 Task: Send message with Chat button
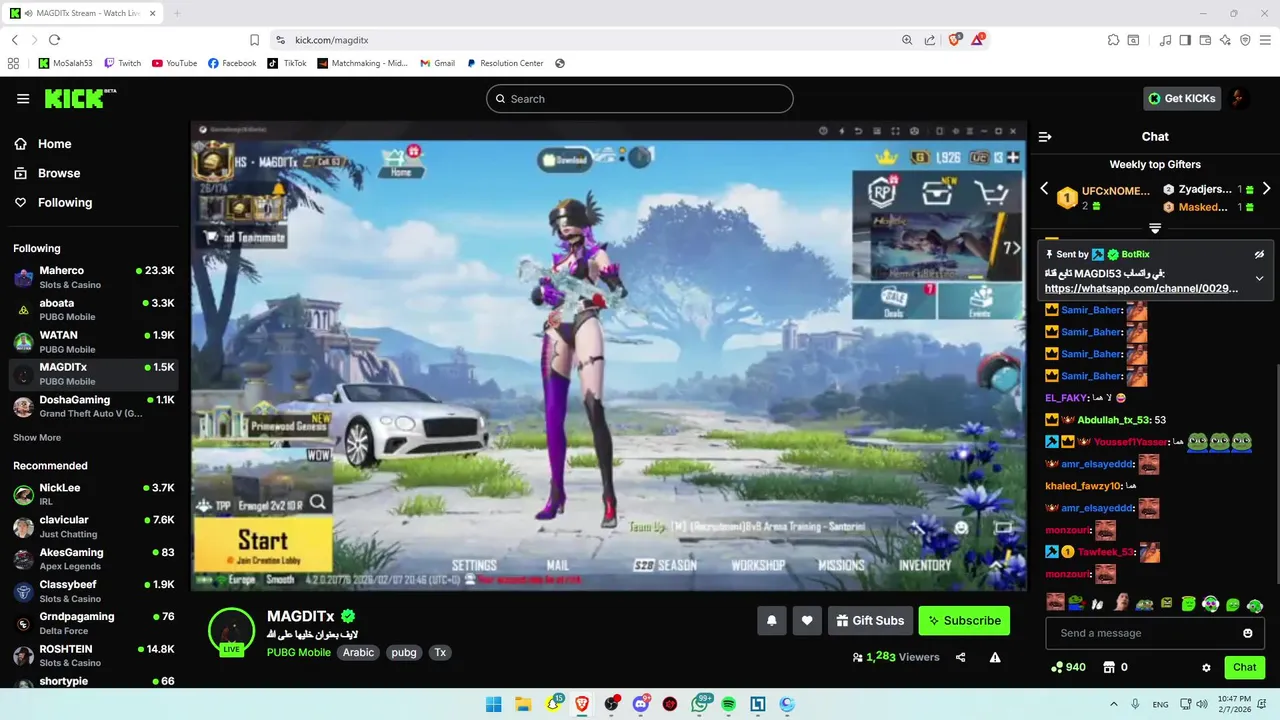point(1244,667)
